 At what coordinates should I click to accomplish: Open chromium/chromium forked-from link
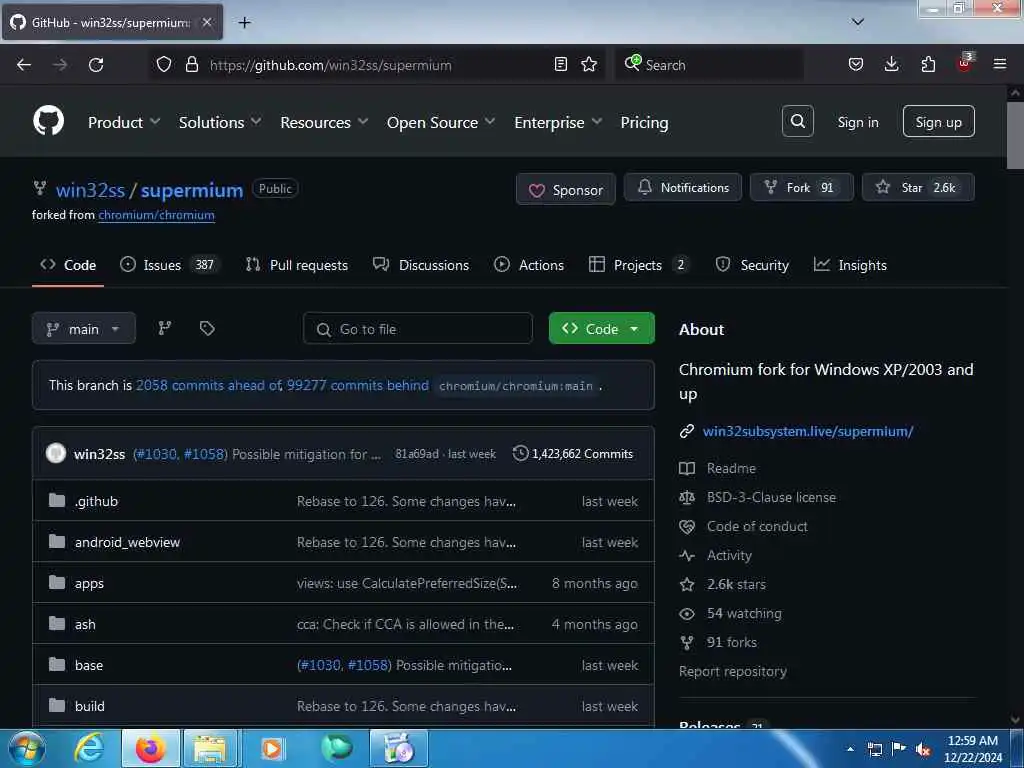[x=156, y=215]
